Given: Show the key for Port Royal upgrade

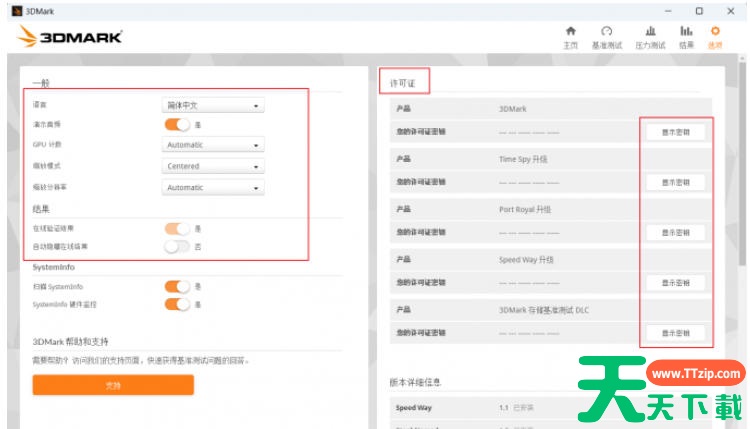Looking at the screenshot, I should click(675, 232).
